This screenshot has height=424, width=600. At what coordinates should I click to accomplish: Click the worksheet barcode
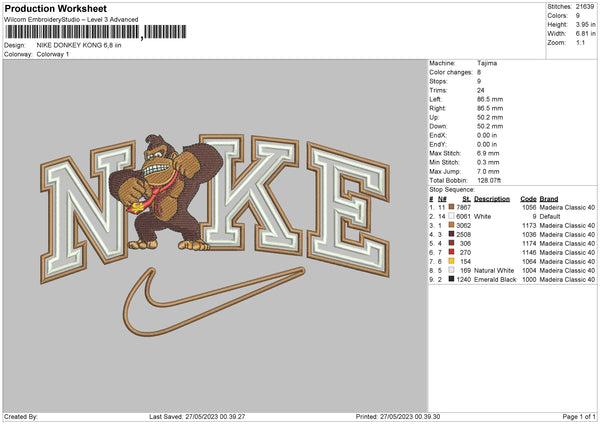(x=96, y=32)
